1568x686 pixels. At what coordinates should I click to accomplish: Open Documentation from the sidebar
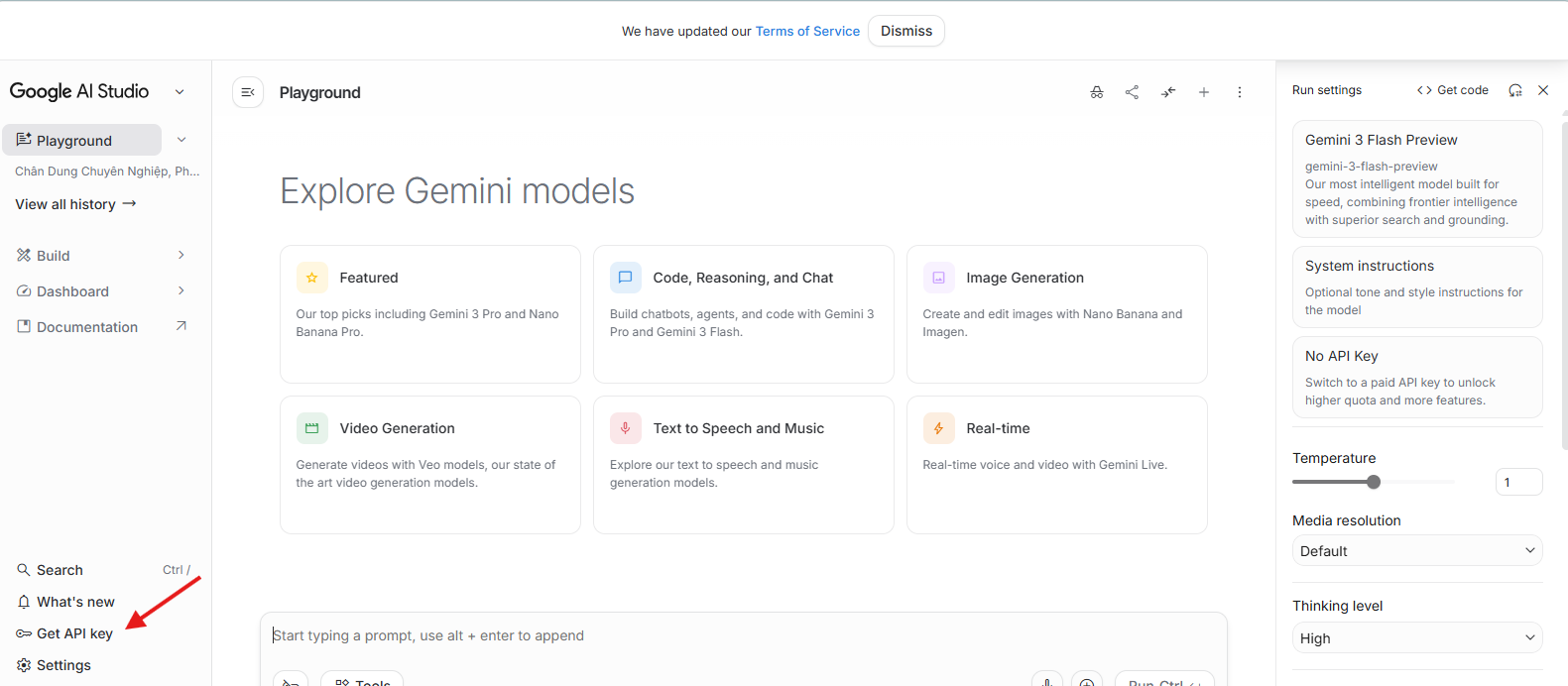(x=87, y=327)
